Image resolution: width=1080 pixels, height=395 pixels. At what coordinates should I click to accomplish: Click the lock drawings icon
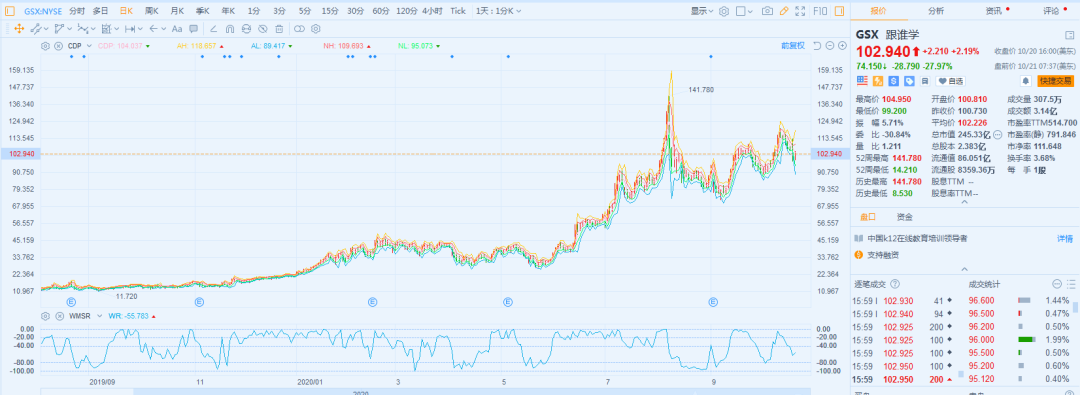click(x=247, y=29)
